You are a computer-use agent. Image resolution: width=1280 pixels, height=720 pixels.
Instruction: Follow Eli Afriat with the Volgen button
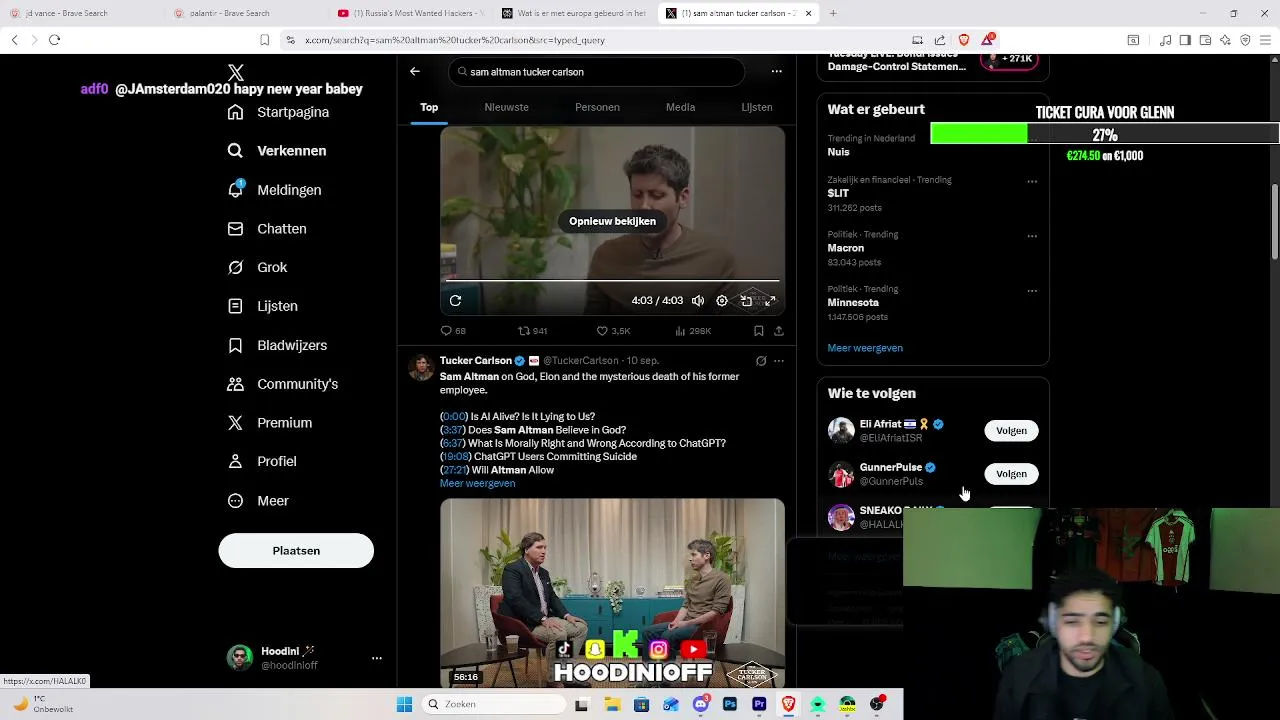[x=1011, y=431]
